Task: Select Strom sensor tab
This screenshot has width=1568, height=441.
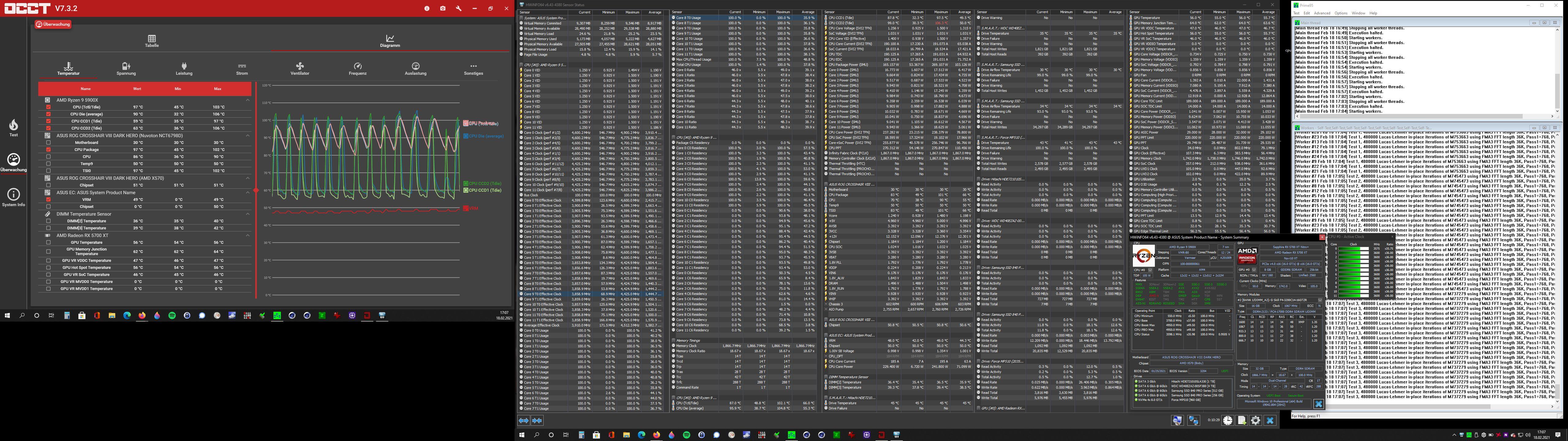Action: click(242, 69)
